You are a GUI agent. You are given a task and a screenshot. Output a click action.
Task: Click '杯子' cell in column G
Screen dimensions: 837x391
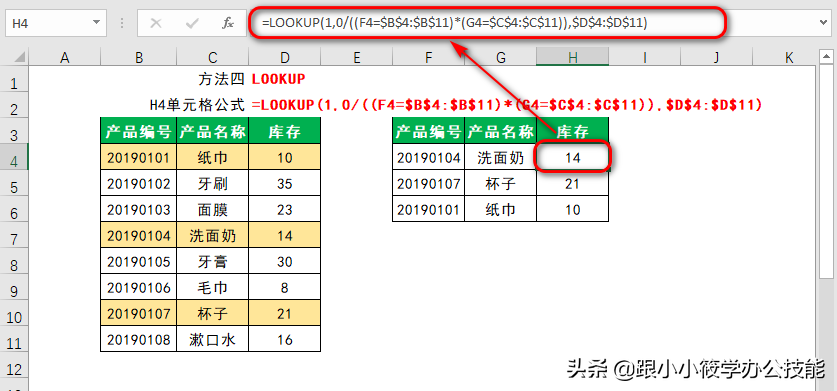pos(501,183)
